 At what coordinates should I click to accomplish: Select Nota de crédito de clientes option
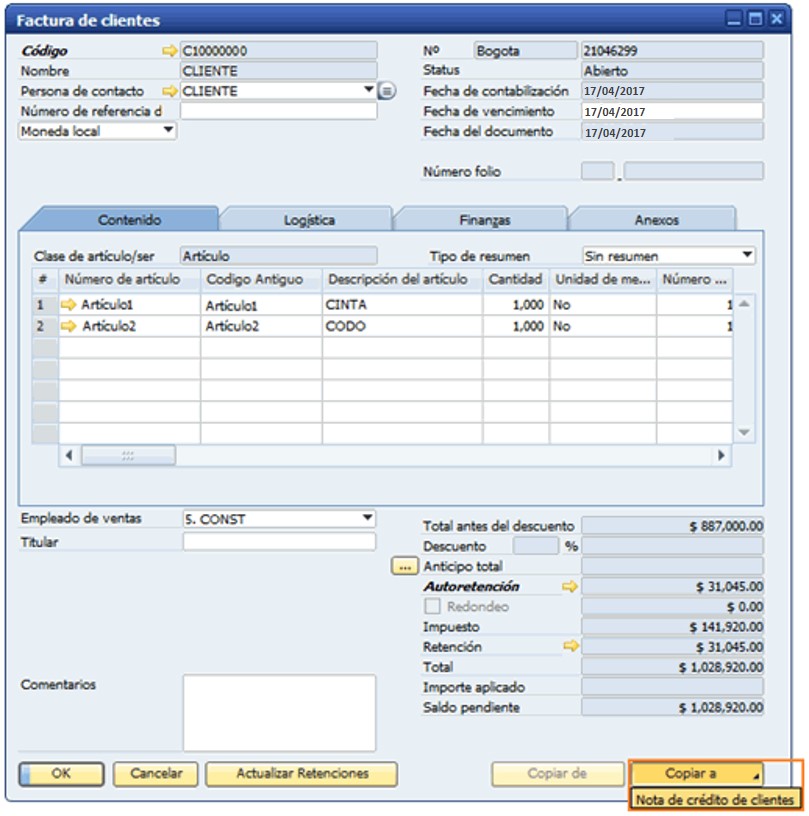point(716,799)
